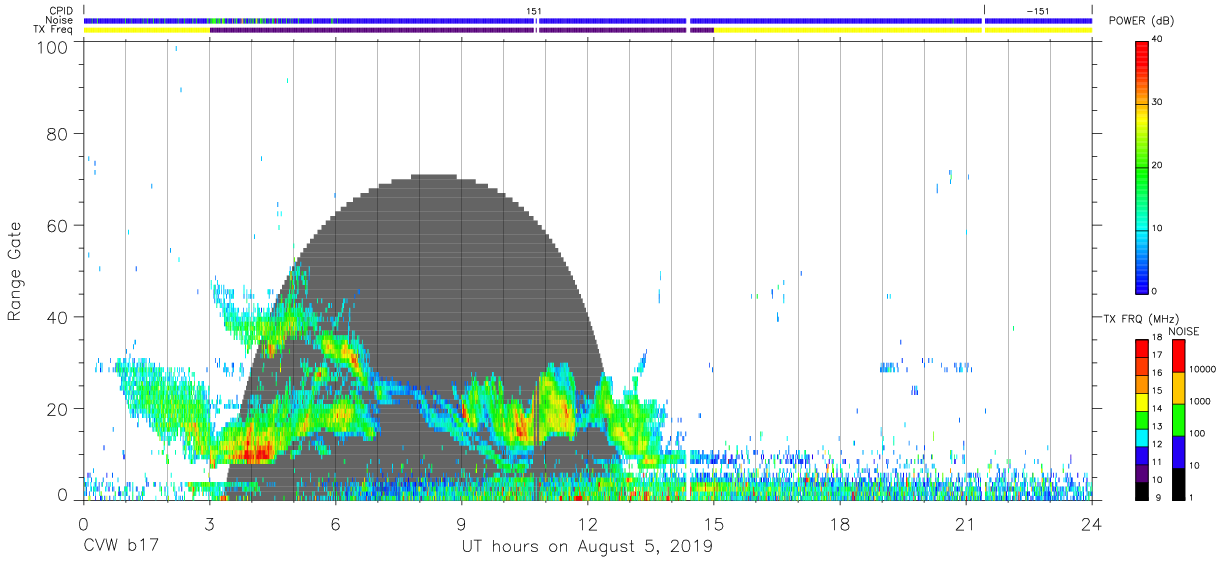Click the 100 tick on Range Gate axis
This screenshot has height=567, width=1228.
(x=52, y=46)
